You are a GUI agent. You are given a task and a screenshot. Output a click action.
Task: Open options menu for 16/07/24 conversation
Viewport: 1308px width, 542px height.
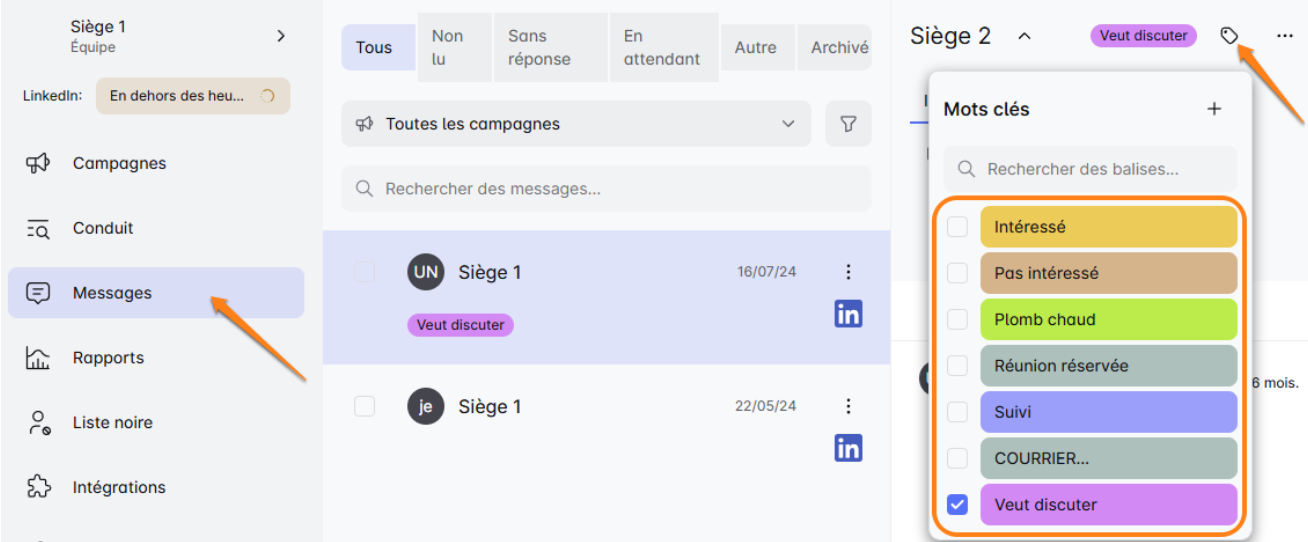[x=848, y=272]
